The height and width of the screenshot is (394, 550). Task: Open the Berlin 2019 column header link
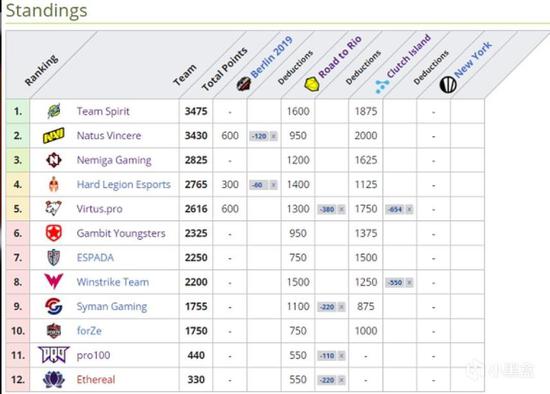tap(272, 56)
